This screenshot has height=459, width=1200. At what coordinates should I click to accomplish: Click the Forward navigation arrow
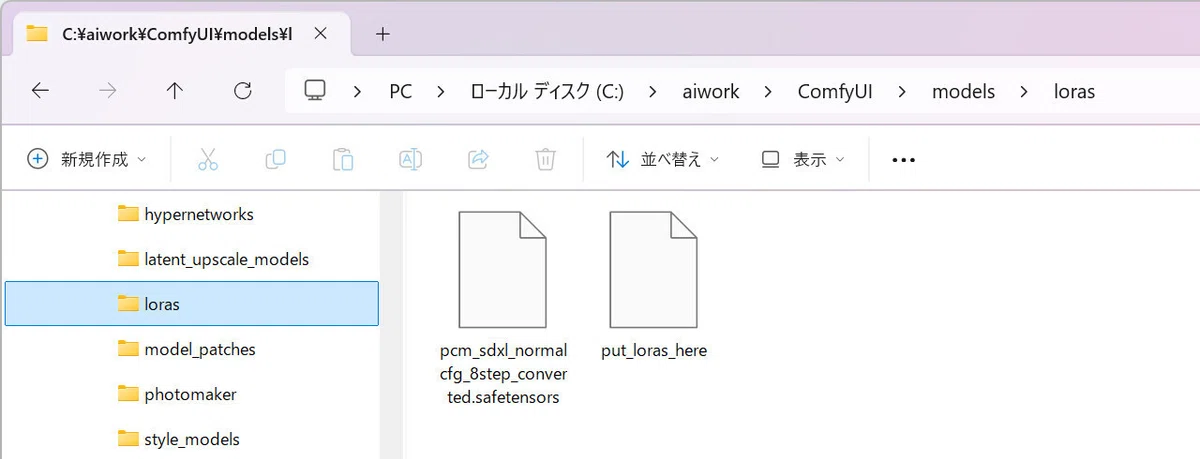coord(108,91)
